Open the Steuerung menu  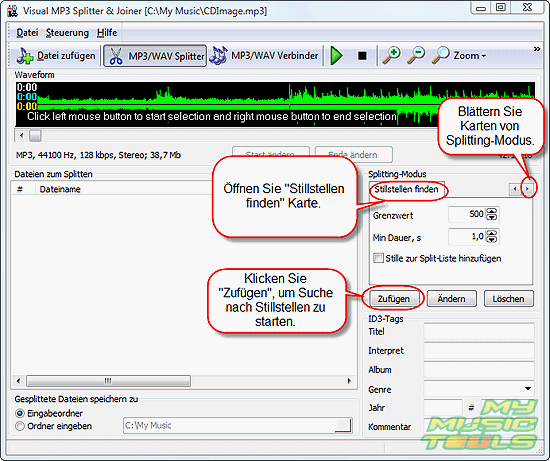click(x=67, y=33)
